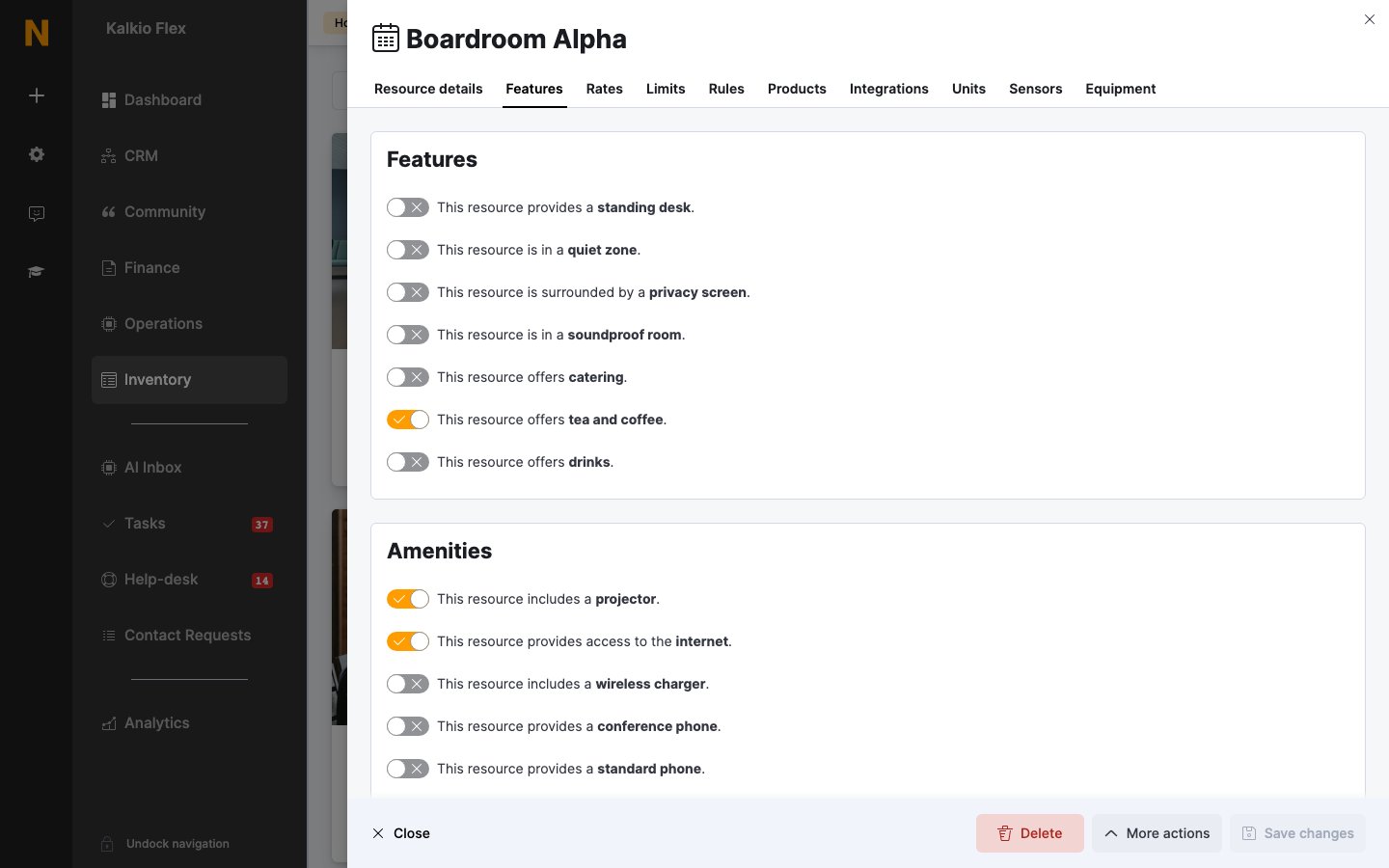The width and height of the screenshot is (1389, 868).
Task: Click the Close button at bottom left
Action: click(401, 833)
